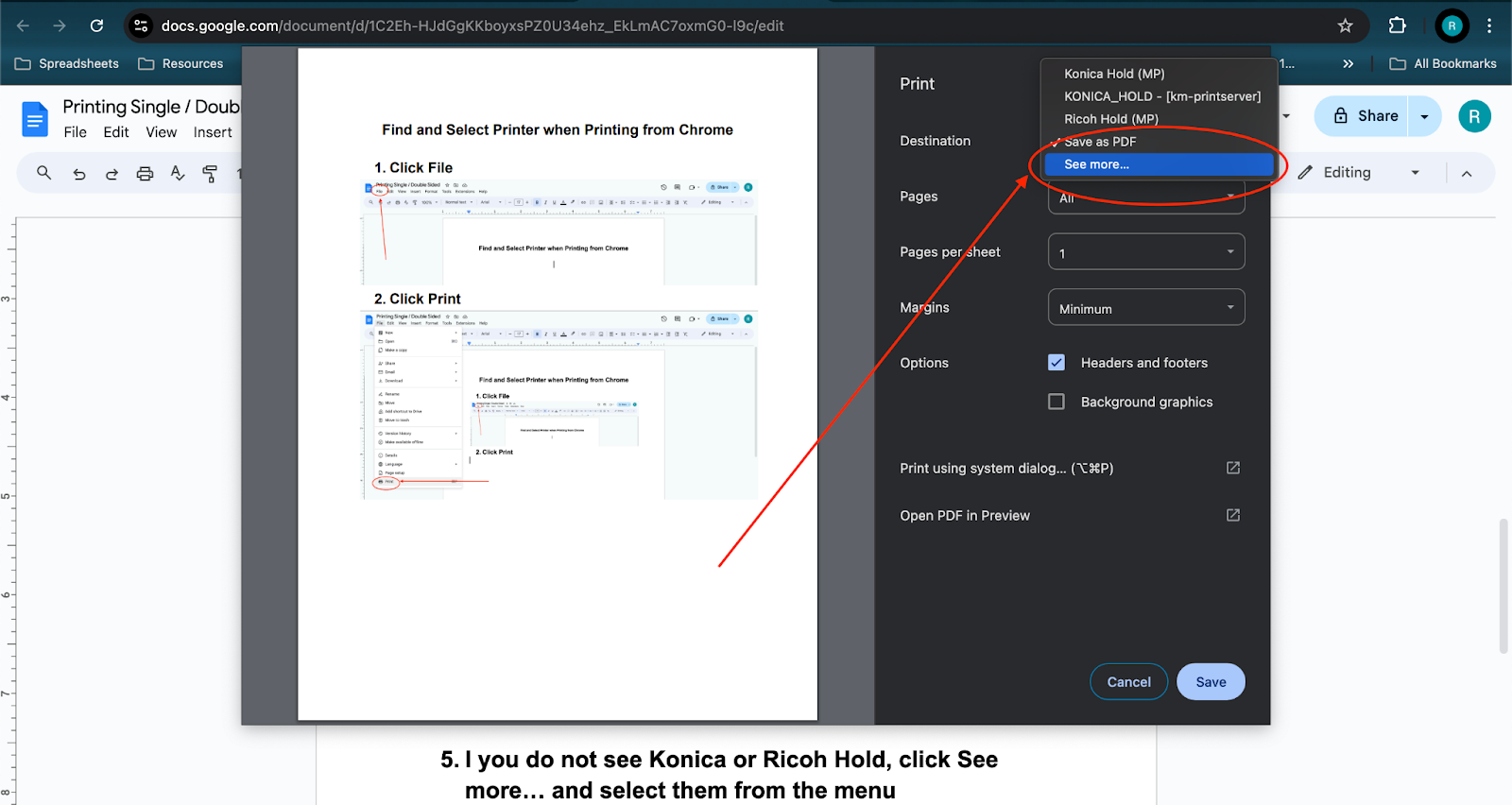This screenshot has width=1512, height=805.
Task: Click the browser forward arrow
Action: (60, 26)
